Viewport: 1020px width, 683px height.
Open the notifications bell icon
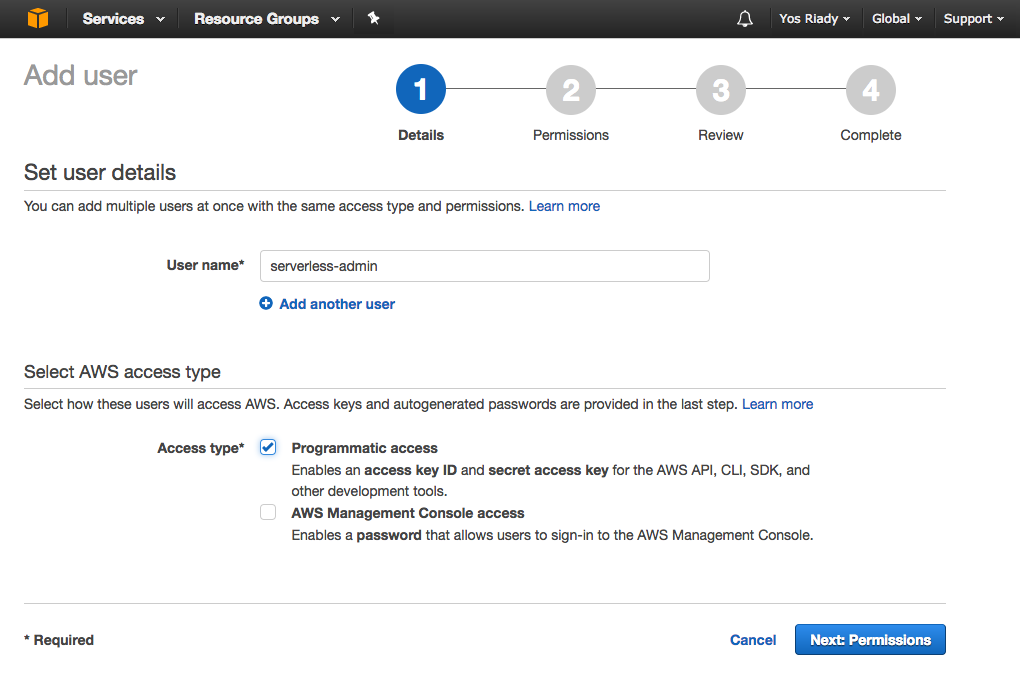[744, 19]
